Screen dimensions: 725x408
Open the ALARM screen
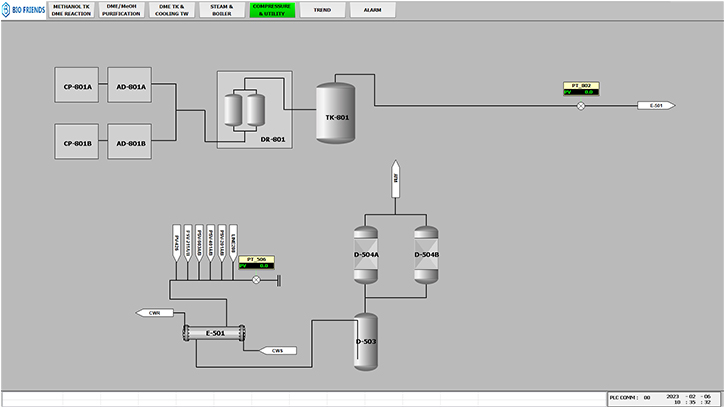[x=373, y=10]
